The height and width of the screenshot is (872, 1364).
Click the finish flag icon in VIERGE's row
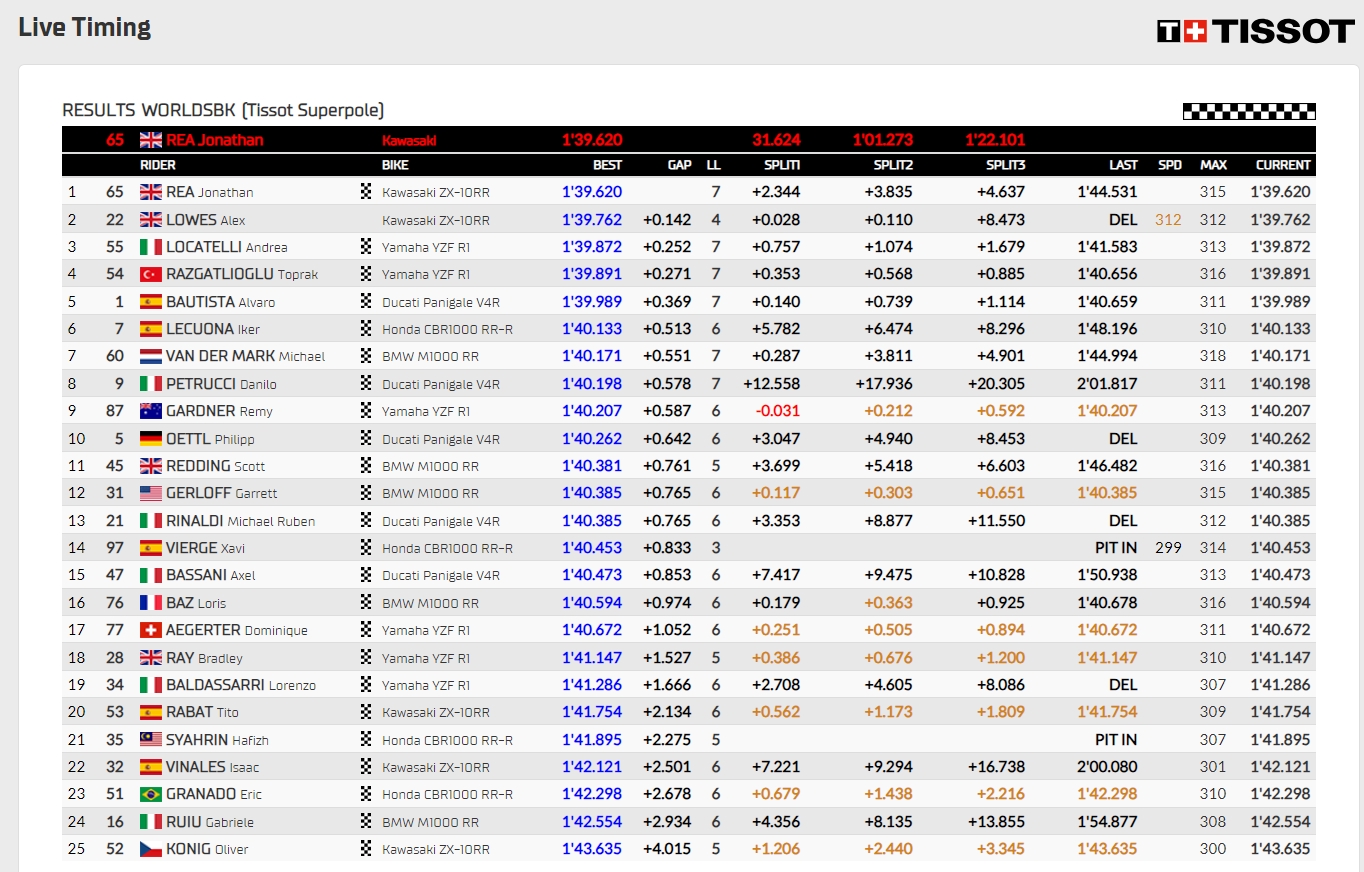[366, 548]
